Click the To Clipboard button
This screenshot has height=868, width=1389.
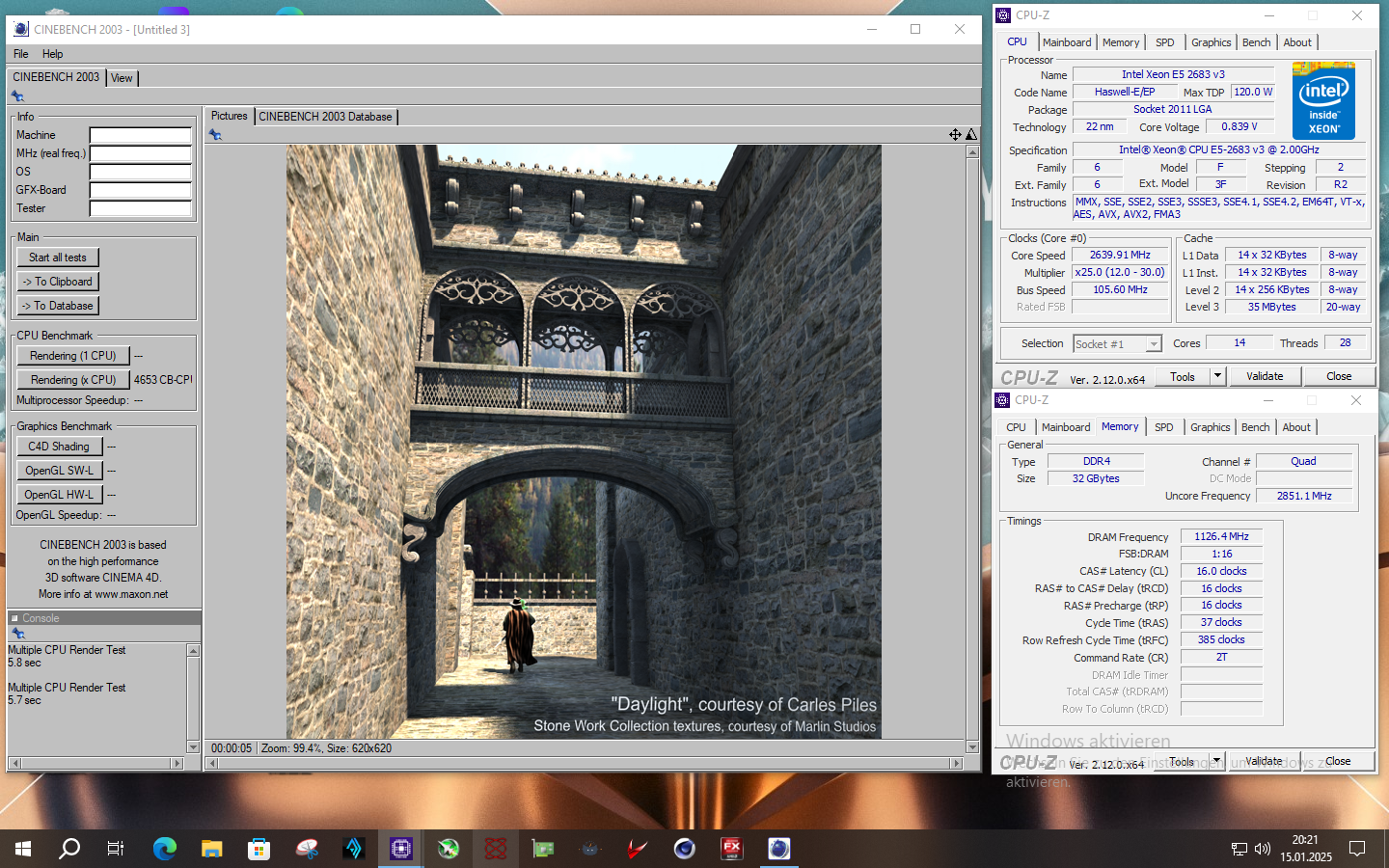[x=58, y=282]
